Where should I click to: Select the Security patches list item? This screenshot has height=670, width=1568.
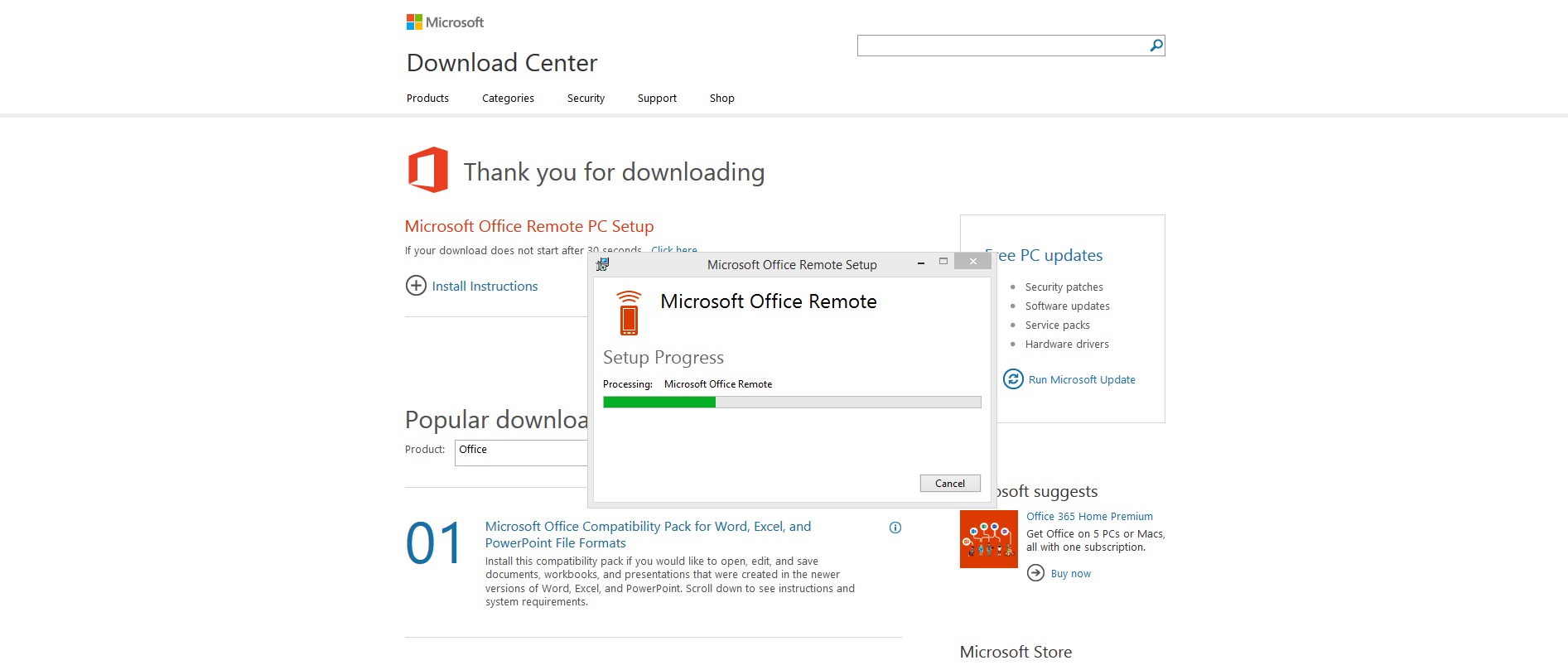[1064, 287]
